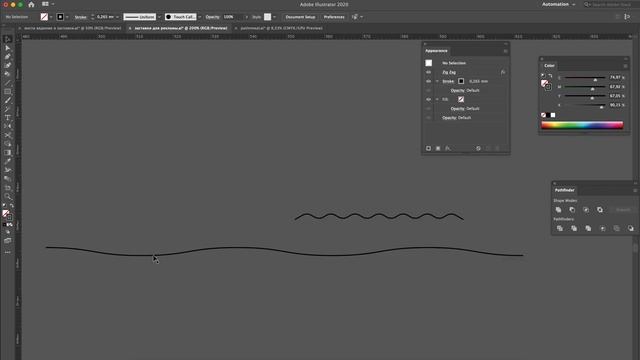This screenshot has width=640, height=360.
Task: Click Change Screen Mode icon in toolbar
Action: [x=7, y=241]
